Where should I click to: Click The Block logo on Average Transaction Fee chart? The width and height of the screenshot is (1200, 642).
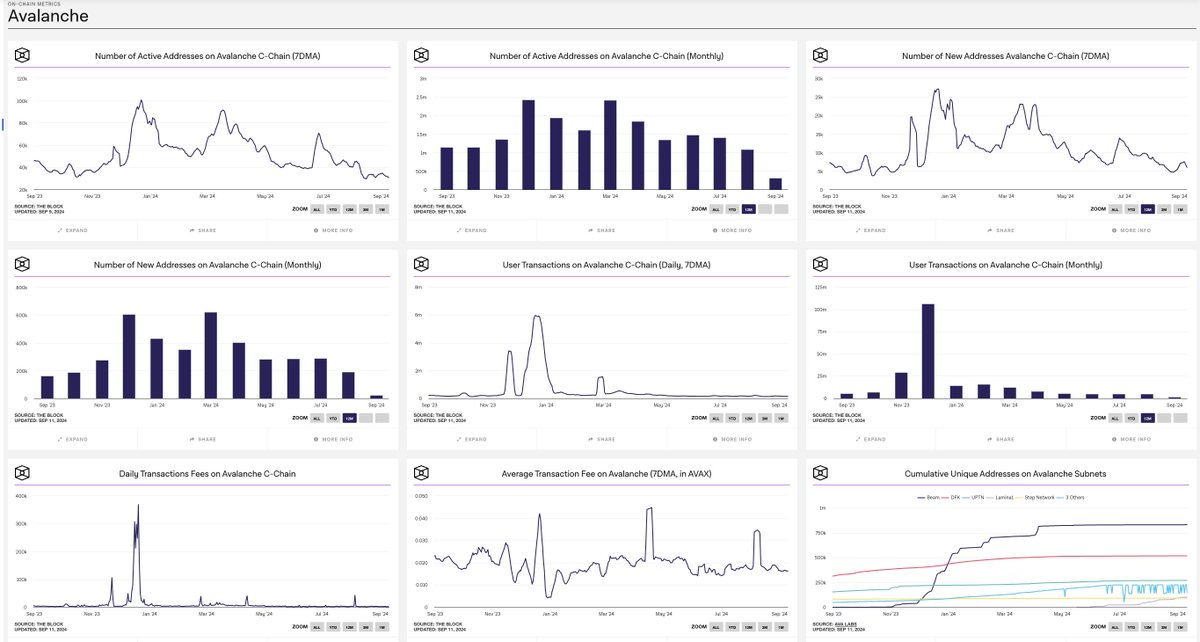tap(423, 473)
